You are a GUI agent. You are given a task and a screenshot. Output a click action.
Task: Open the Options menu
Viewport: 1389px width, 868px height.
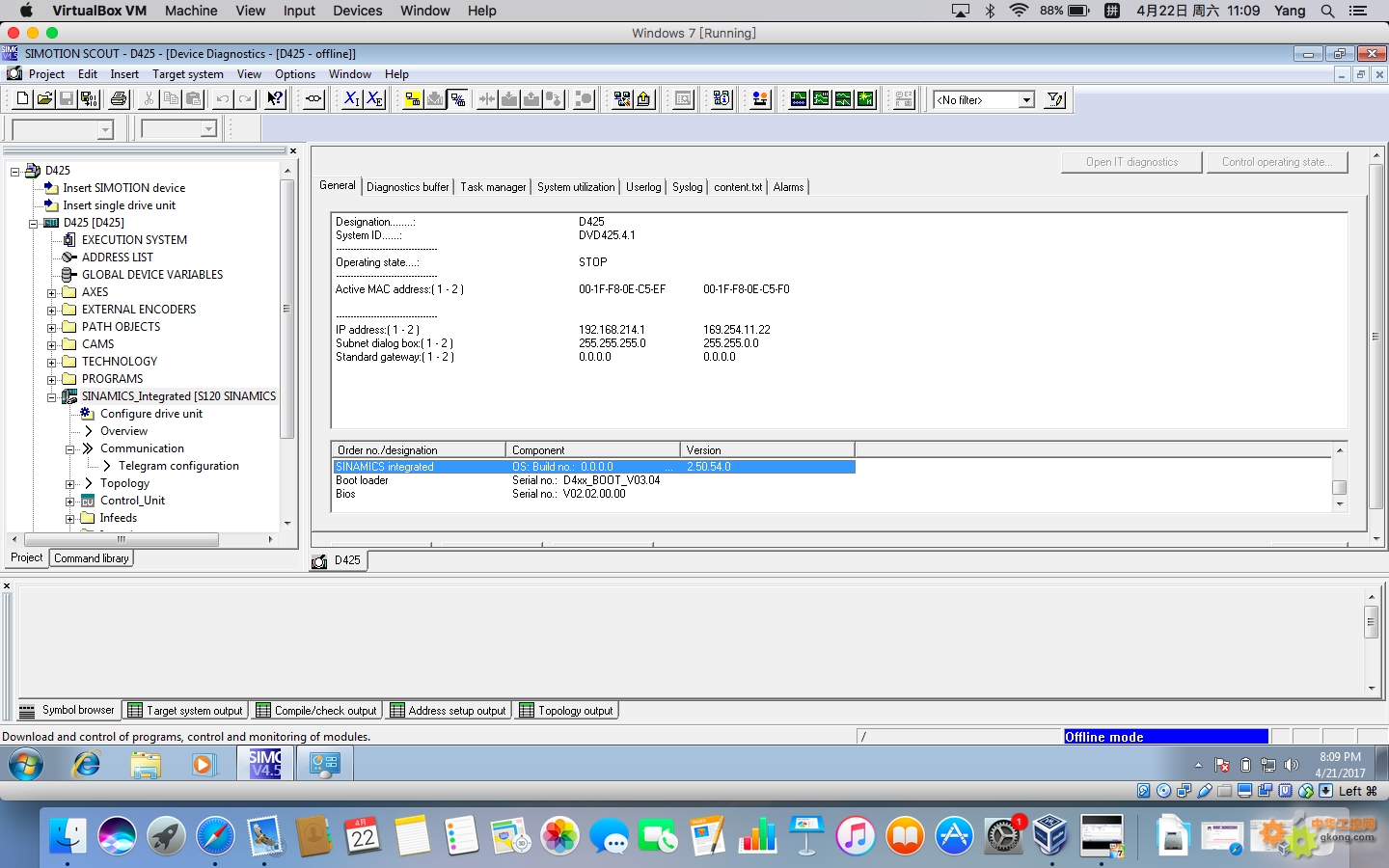(295, 74)
